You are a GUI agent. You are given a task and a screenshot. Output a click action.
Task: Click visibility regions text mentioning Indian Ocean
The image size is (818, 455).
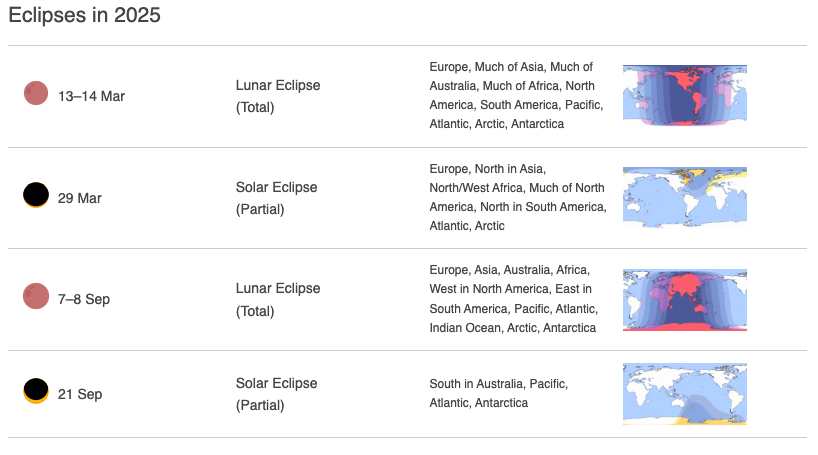[x=513, y=299]
